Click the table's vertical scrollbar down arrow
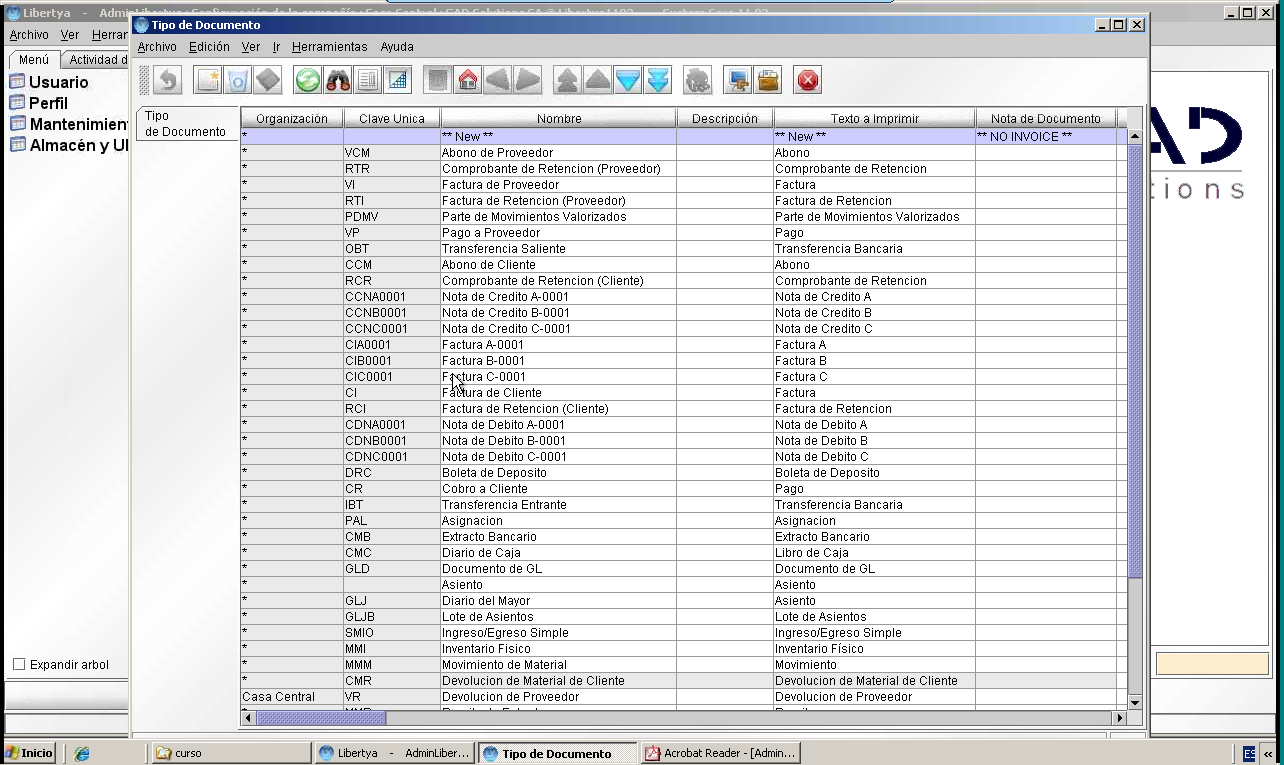Viewport: 1284px width, 765px height. pyautogui.click(x=1134, y=703)
